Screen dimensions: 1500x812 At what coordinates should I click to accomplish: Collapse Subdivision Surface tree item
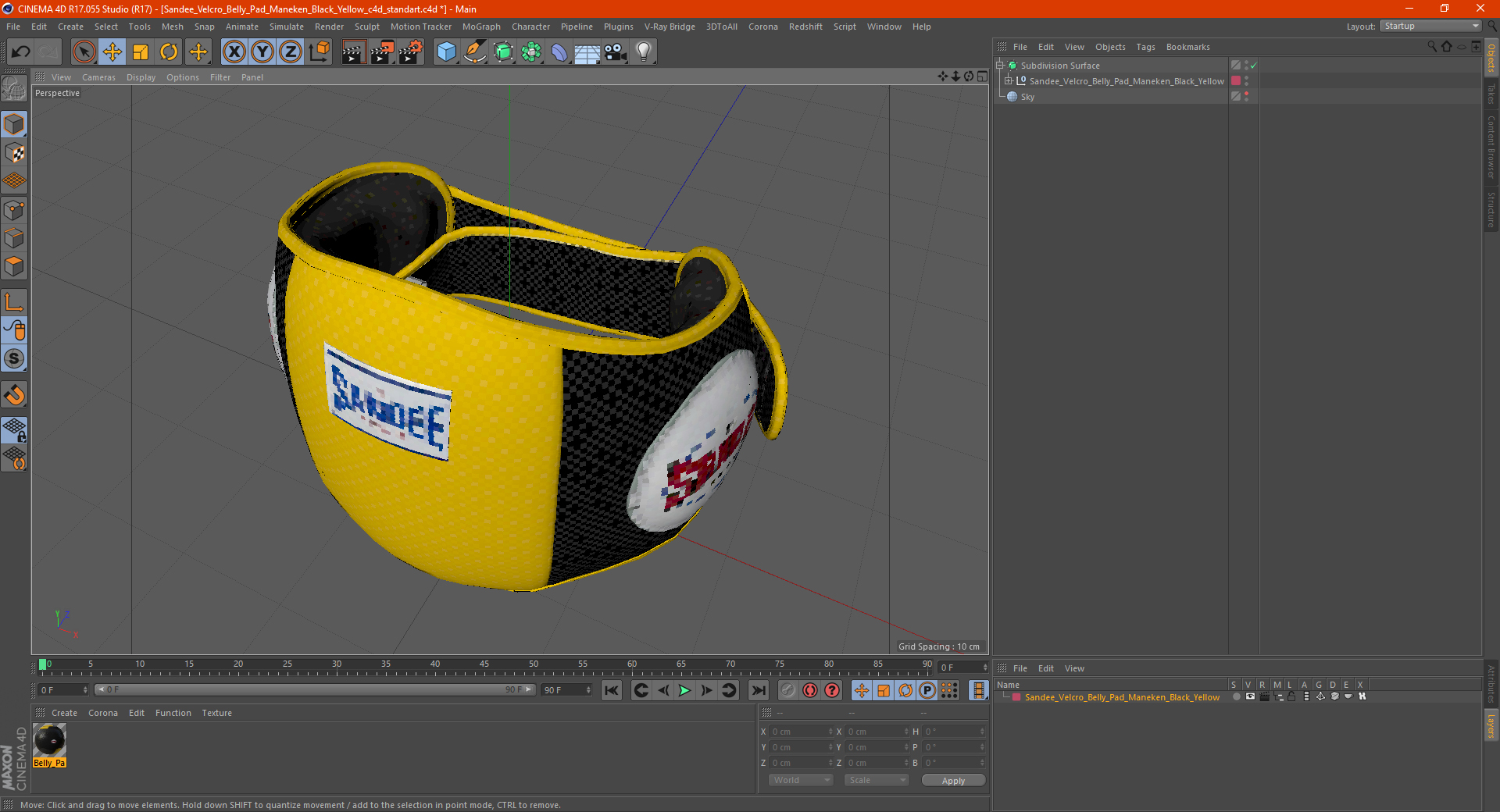point(999,66)
